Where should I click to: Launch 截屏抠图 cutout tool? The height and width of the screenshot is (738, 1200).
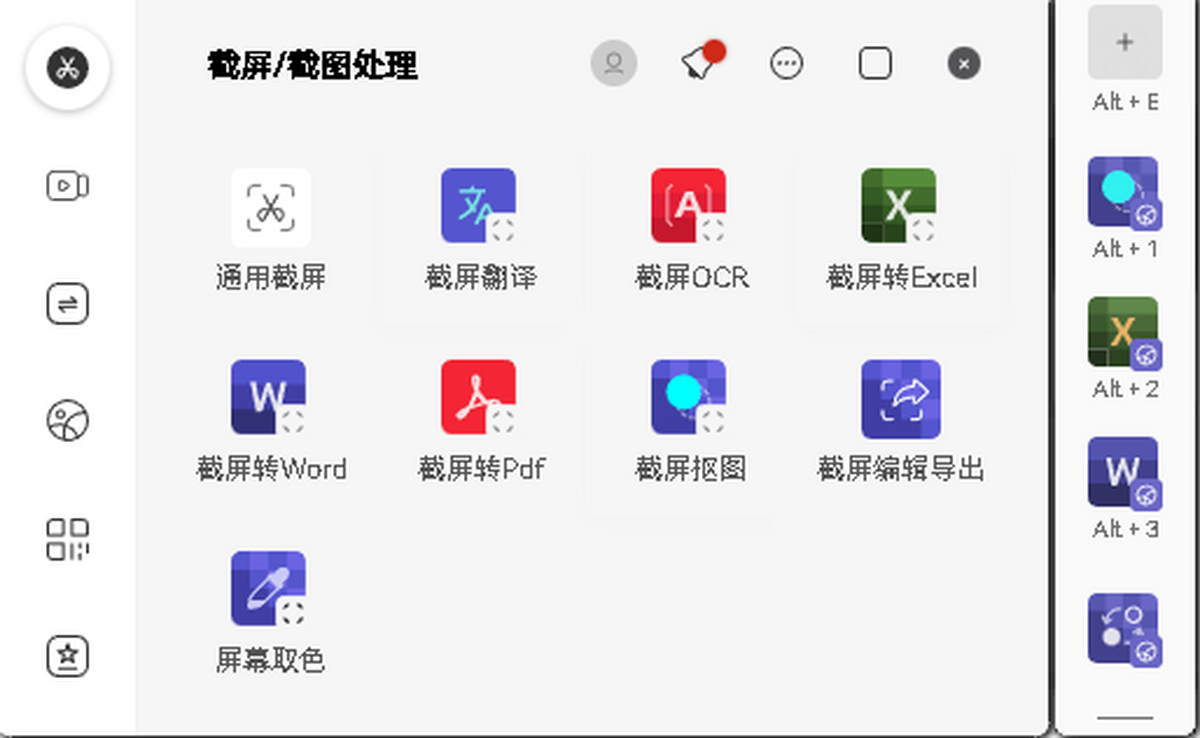click(x=691, y=422)
